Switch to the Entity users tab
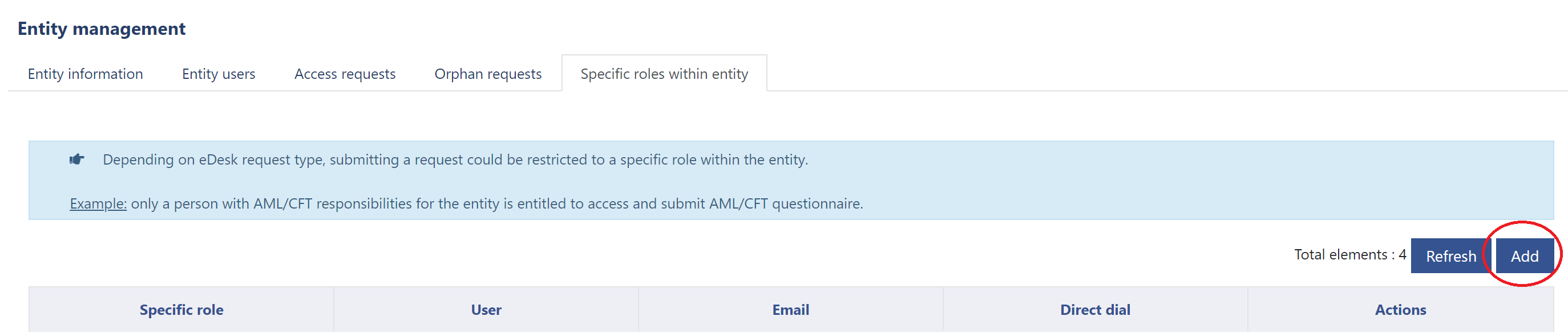Viewport: 1568px width, 332px height. coord(219,74)
